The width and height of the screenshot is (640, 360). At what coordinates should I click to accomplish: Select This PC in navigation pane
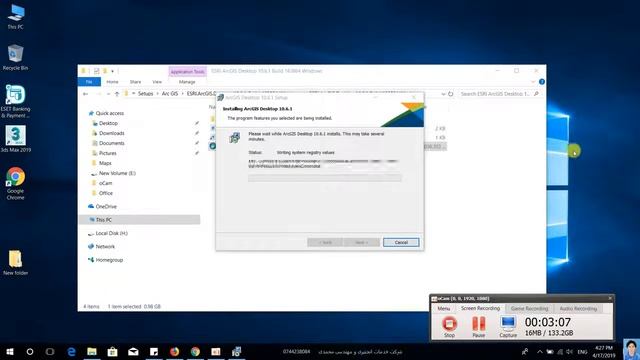pos(103,220)
